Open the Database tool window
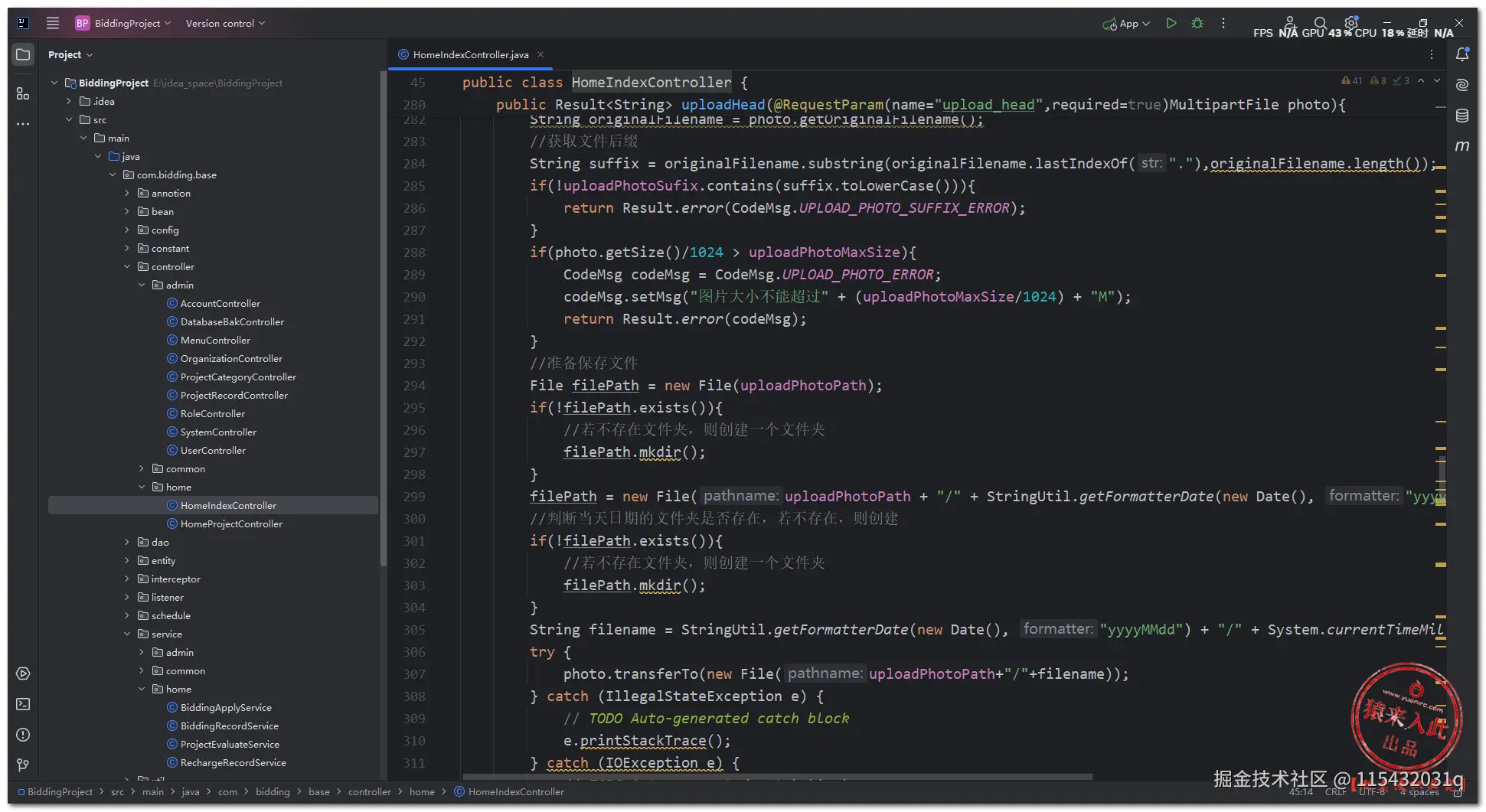Screen dimensions: 1486x812 click(1462, 116)
